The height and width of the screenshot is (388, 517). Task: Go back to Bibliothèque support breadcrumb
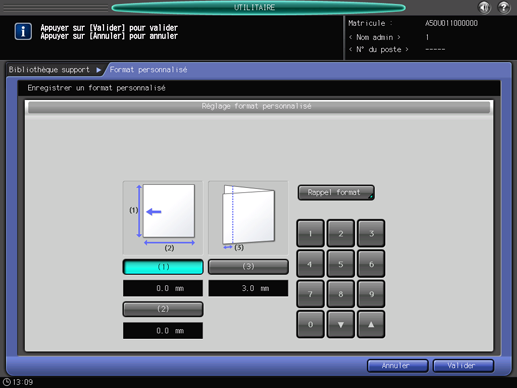tap(49, 70)
